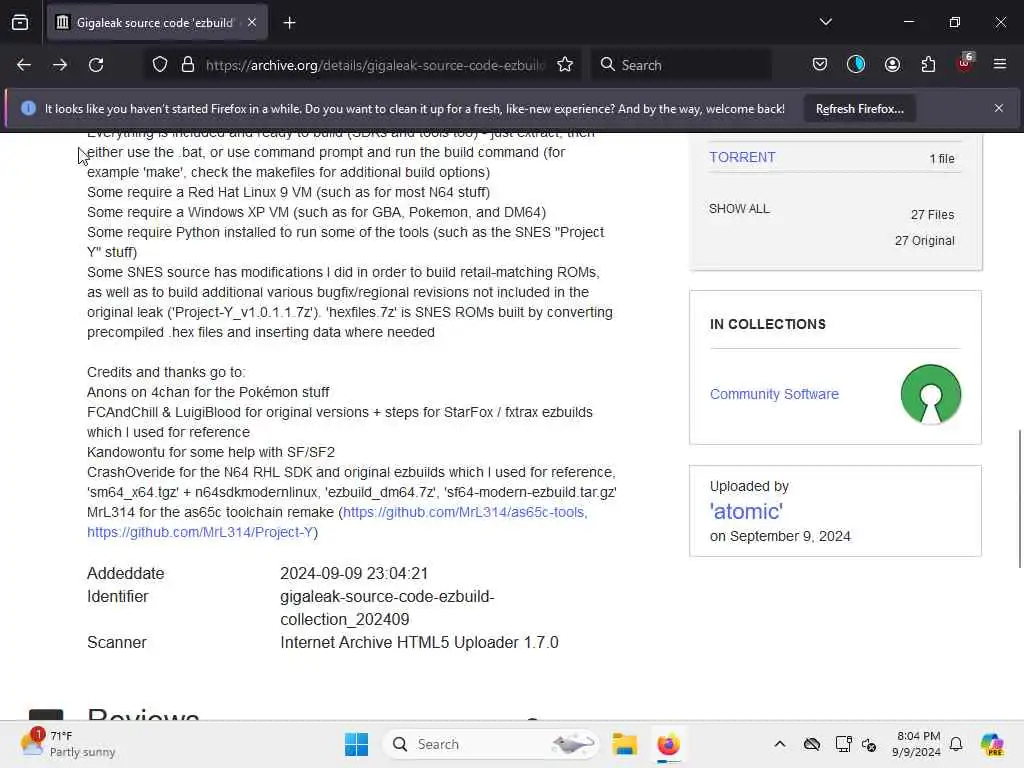Click the Community Software green logo thumbnail
This screenshot has height=768, width=1024.
pos(931,394)
